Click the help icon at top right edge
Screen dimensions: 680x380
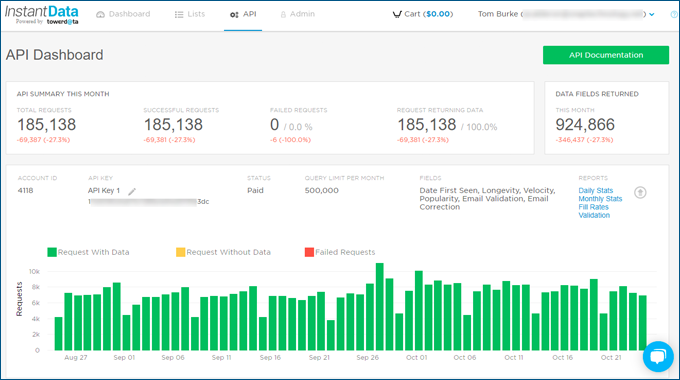click(675, 14)
